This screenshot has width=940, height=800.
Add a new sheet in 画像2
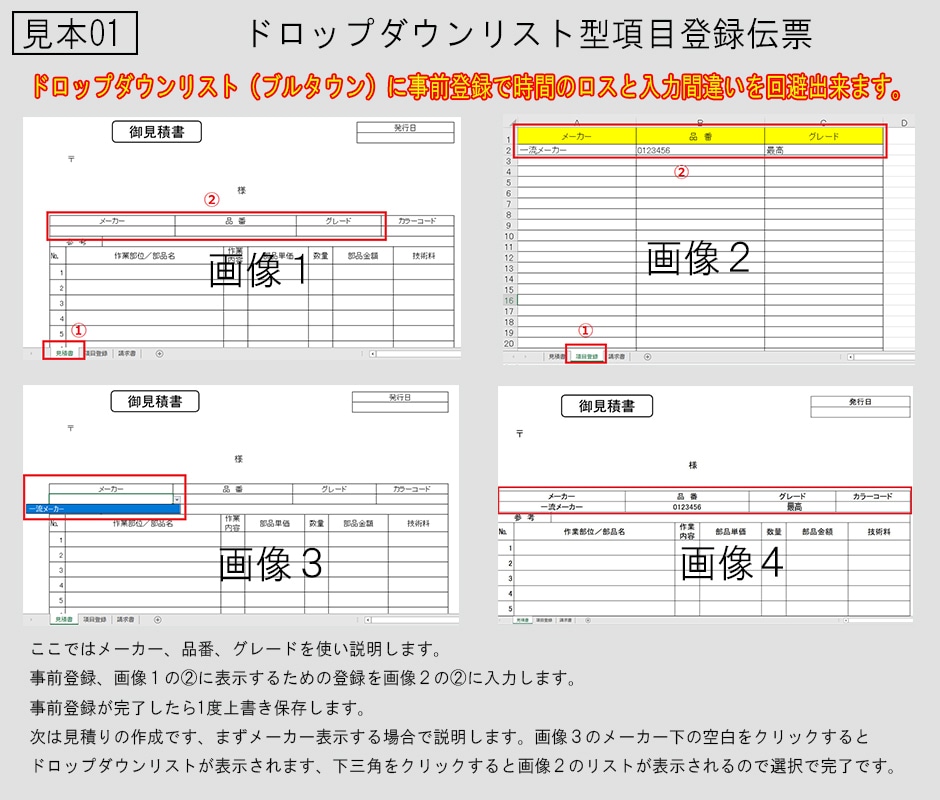[647, 357]
